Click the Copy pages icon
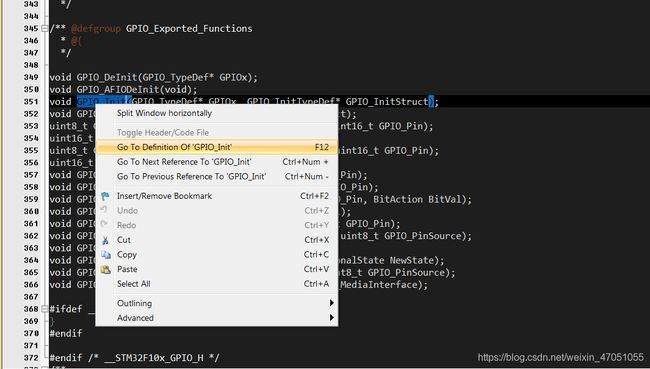Image resolution: width=650 pixels, height=369 pixels. tap(105, 255)
